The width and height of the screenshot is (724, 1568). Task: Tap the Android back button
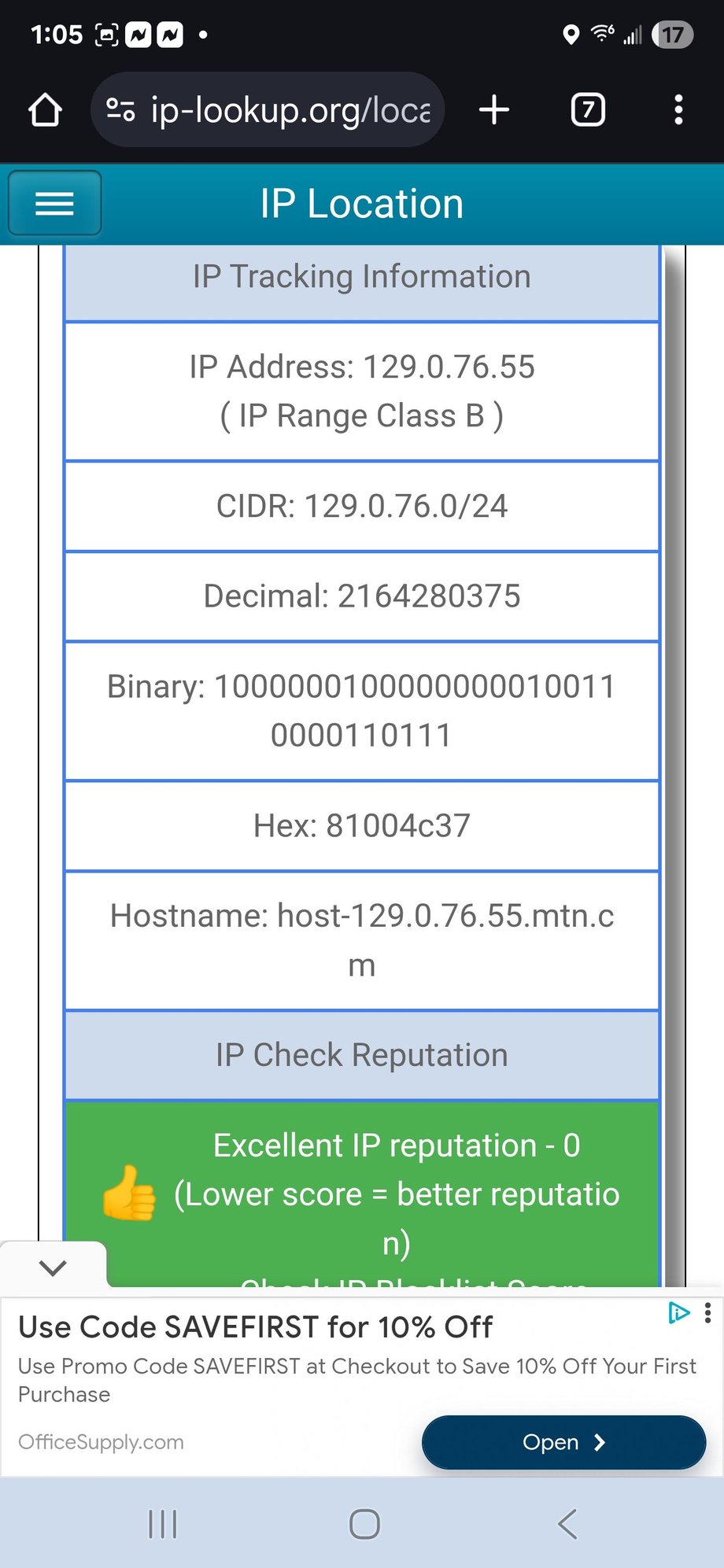tap(567, 1524)
